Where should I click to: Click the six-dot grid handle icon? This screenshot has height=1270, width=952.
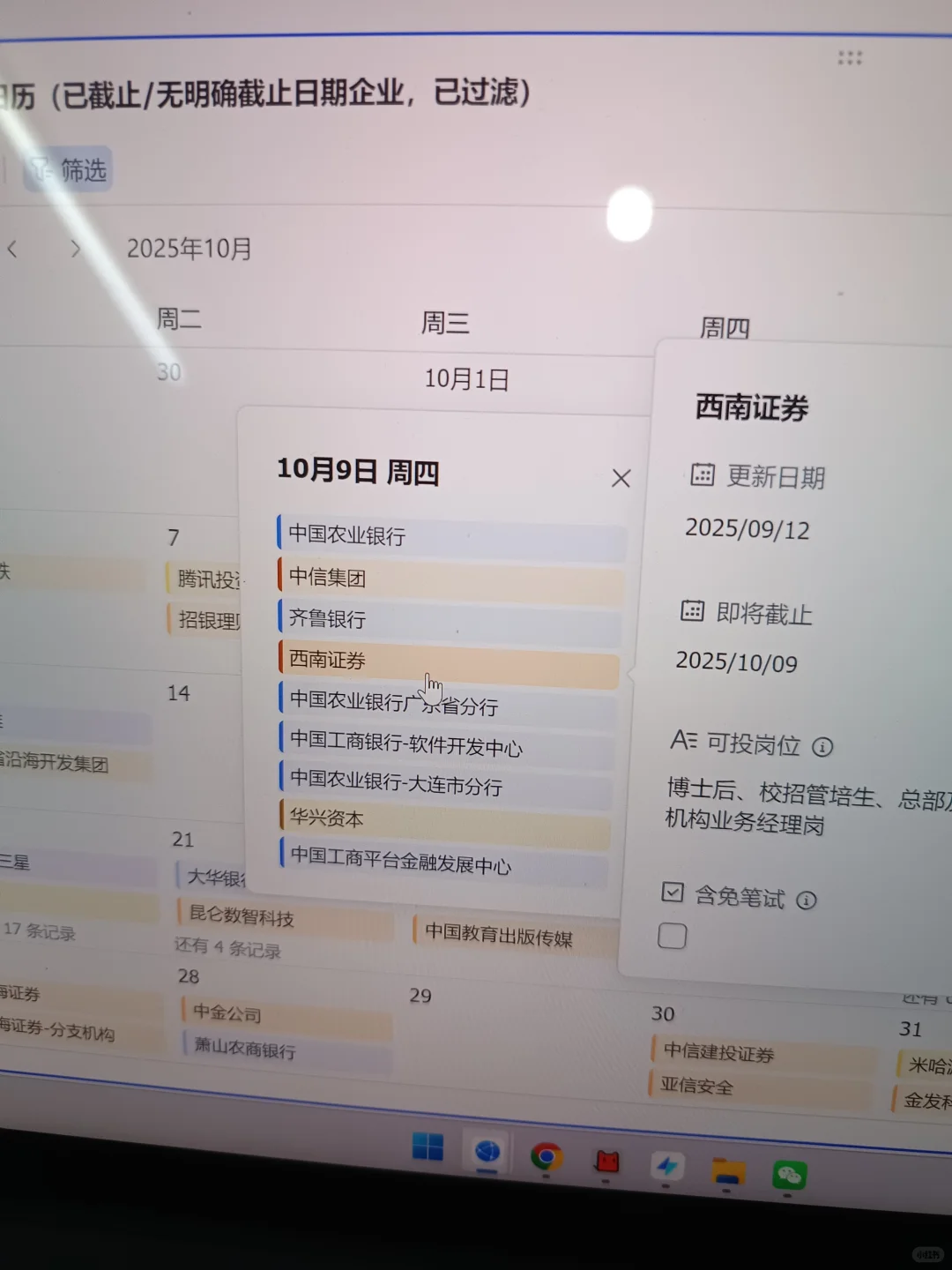pyautogui.click(x=850, y=58)
